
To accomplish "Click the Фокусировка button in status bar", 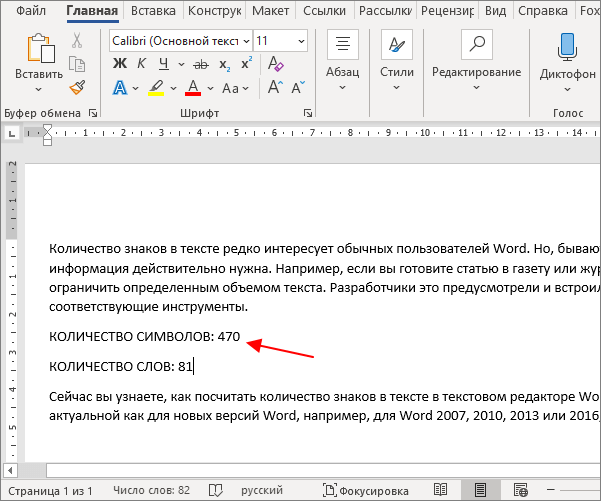I will pyautogui.click(x=366, y=490).
